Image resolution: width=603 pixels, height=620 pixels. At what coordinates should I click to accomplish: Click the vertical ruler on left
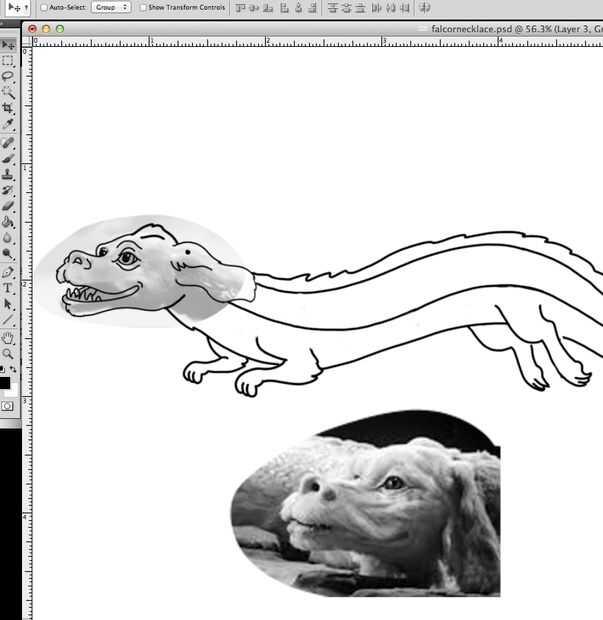click(x=27, y=333)
